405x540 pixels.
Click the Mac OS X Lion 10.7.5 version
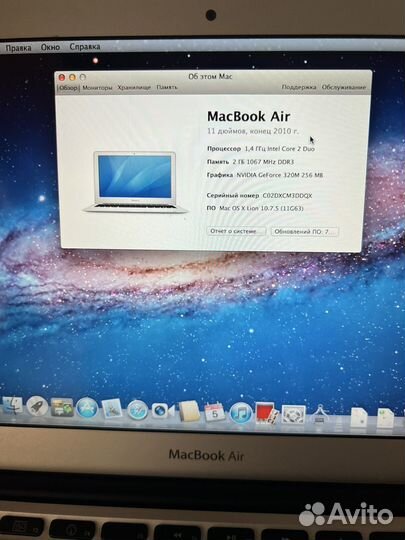point(261,208)
